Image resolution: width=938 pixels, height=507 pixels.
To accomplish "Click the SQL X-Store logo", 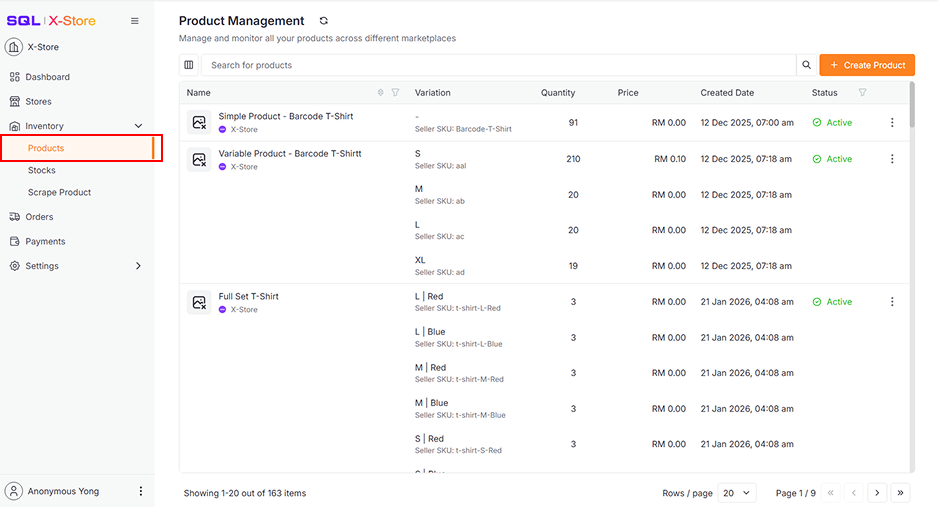I will coord(51,21).
